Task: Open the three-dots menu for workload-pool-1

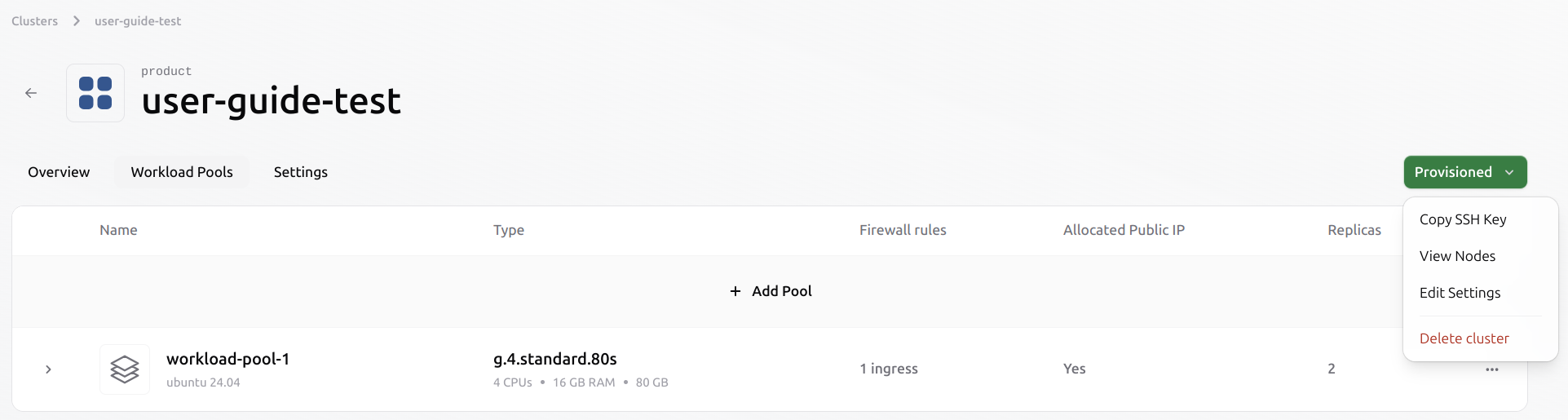Action: click(x=1491, y=369)
